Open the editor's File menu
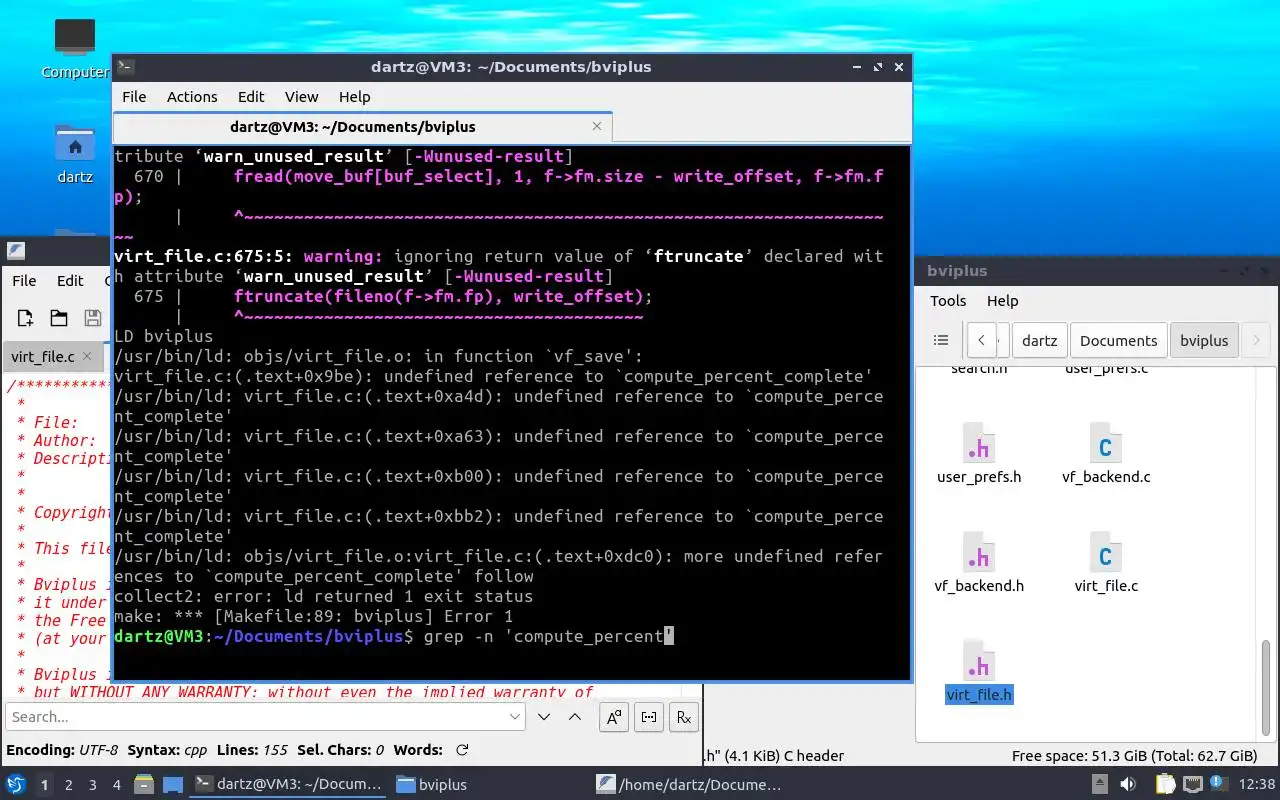Image resolution: width=1280 pixels, height=800 pixels. pyautogui.click(x=24, y=281)
